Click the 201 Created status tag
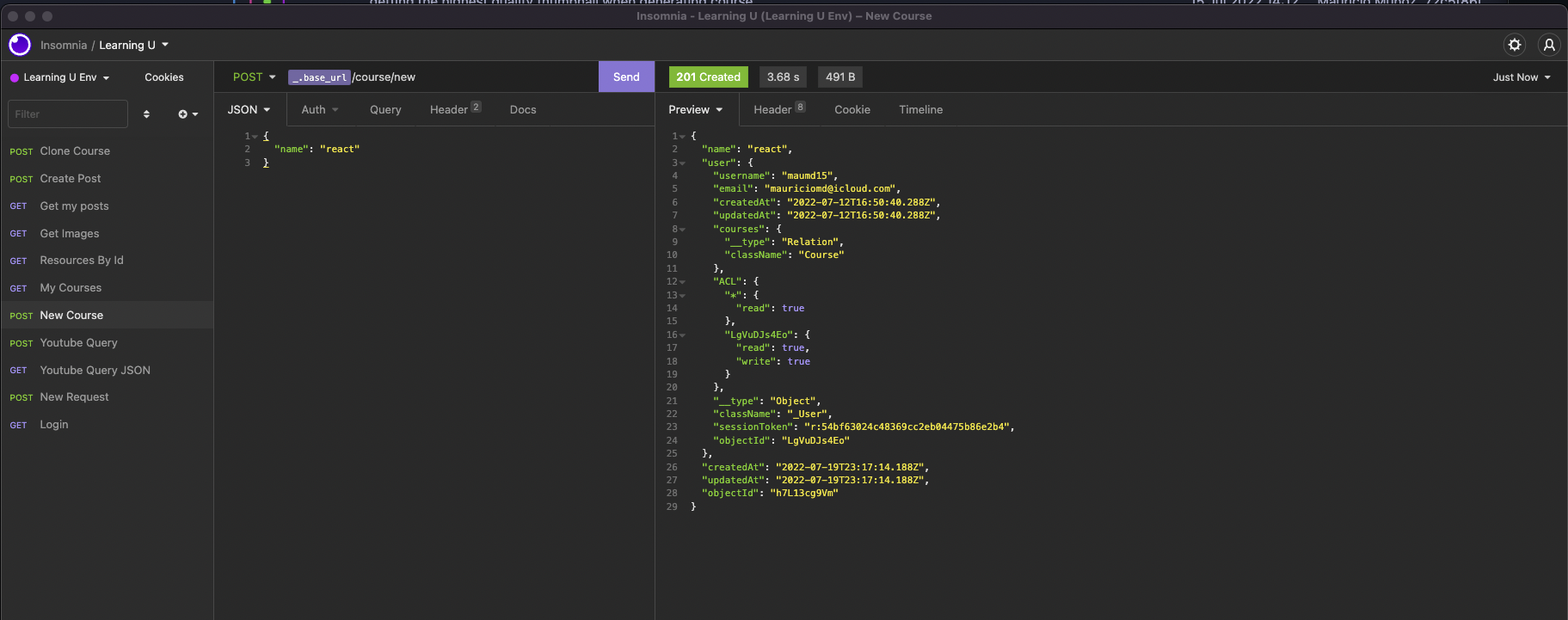Image resolution: width=1568 pixels, height=620 pixels. coord(709,77)
